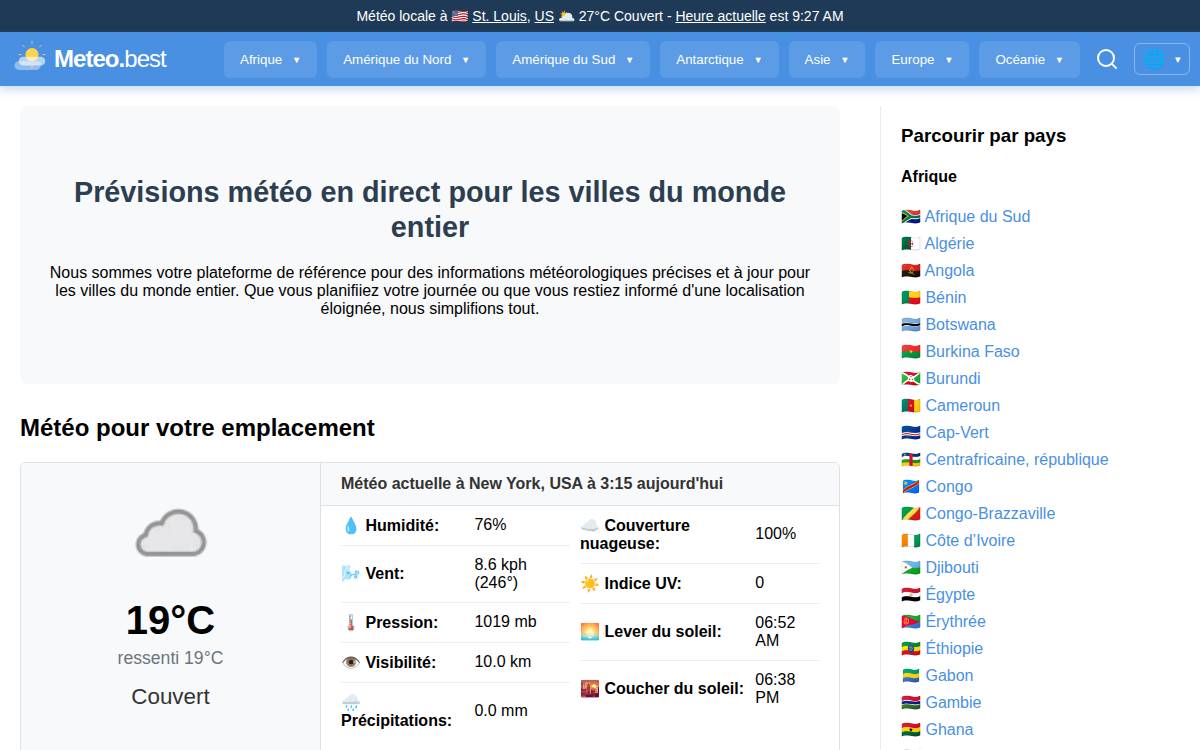This screenshot has width=1200, height=750.
Task: Click the wind icon next to Vent
Action: click(x=350, y=573)
